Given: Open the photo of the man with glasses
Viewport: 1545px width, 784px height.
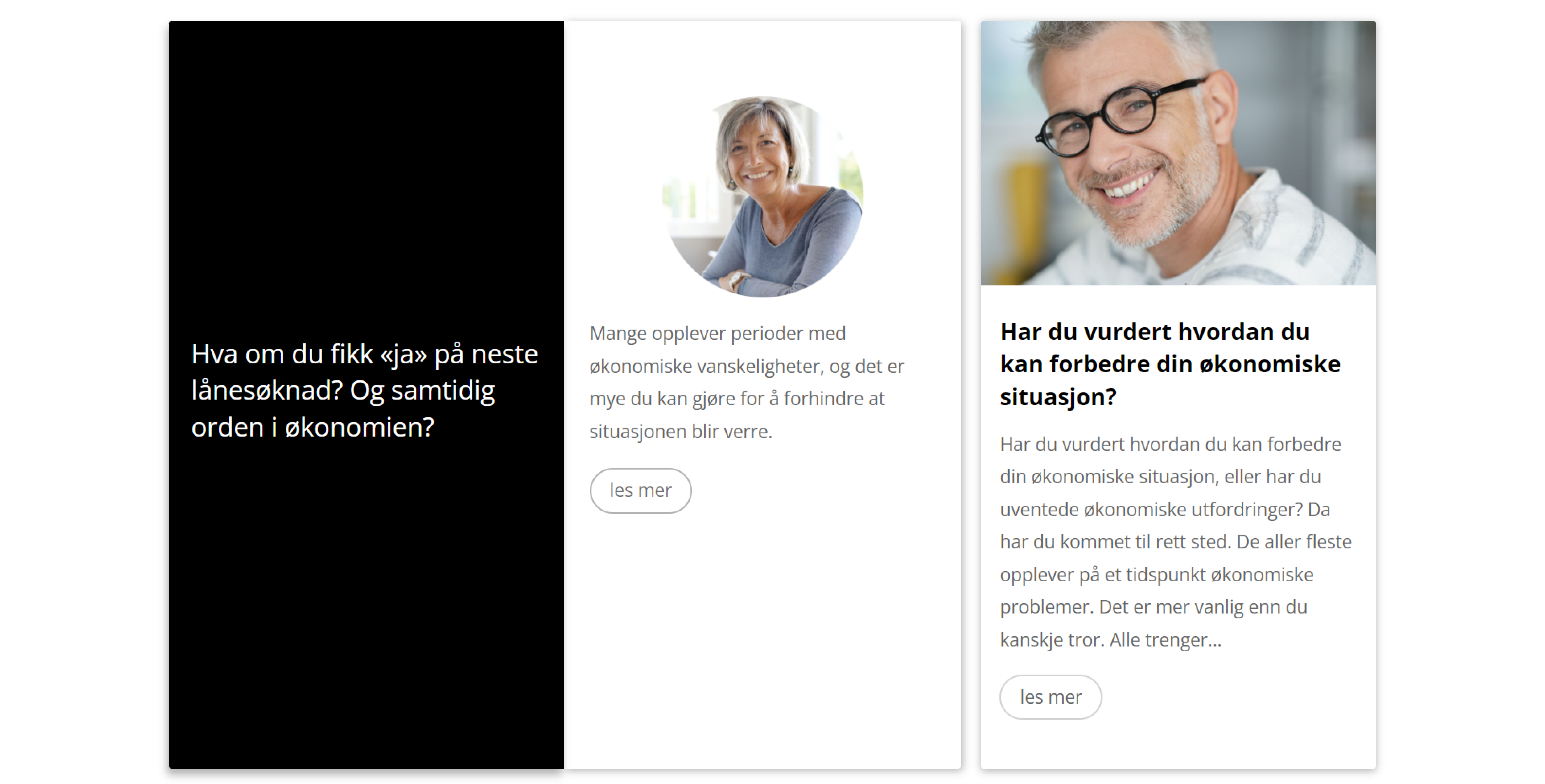Looking at the screenshot, I should pyautogui.click(x=1178, y=153).
